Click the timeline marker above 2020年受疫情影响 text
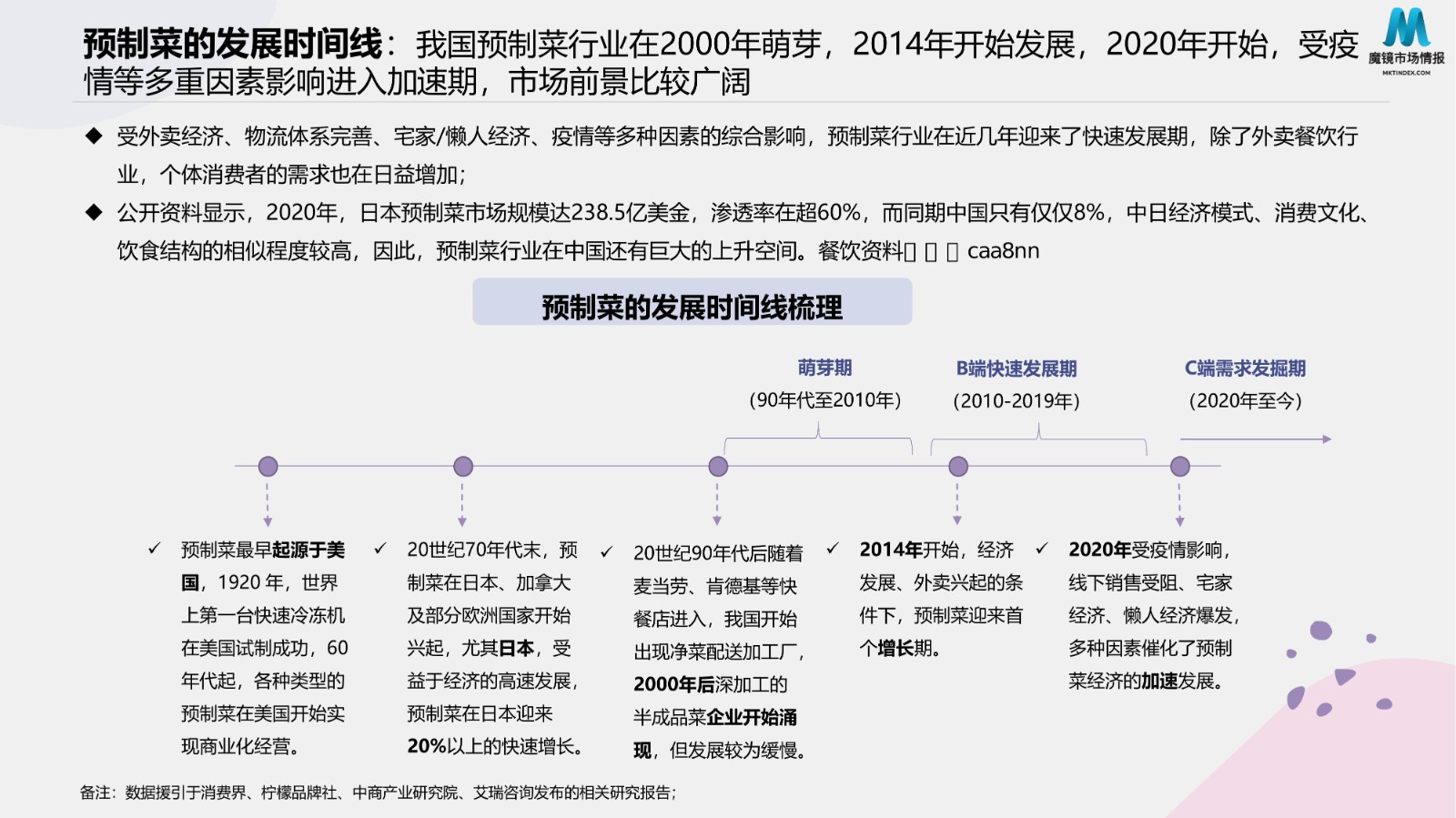This screenshot has height=818, width=1456. pos(1180,467)
